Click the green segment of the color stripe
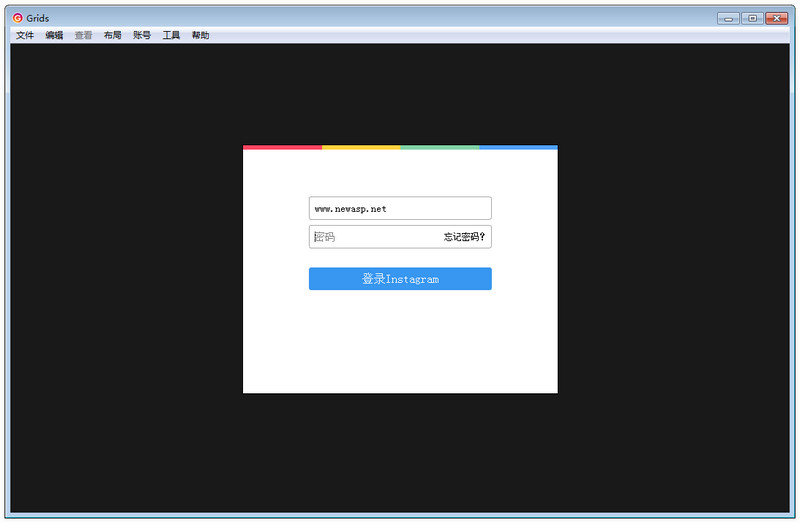800x523 pixels. coord(440,147)
